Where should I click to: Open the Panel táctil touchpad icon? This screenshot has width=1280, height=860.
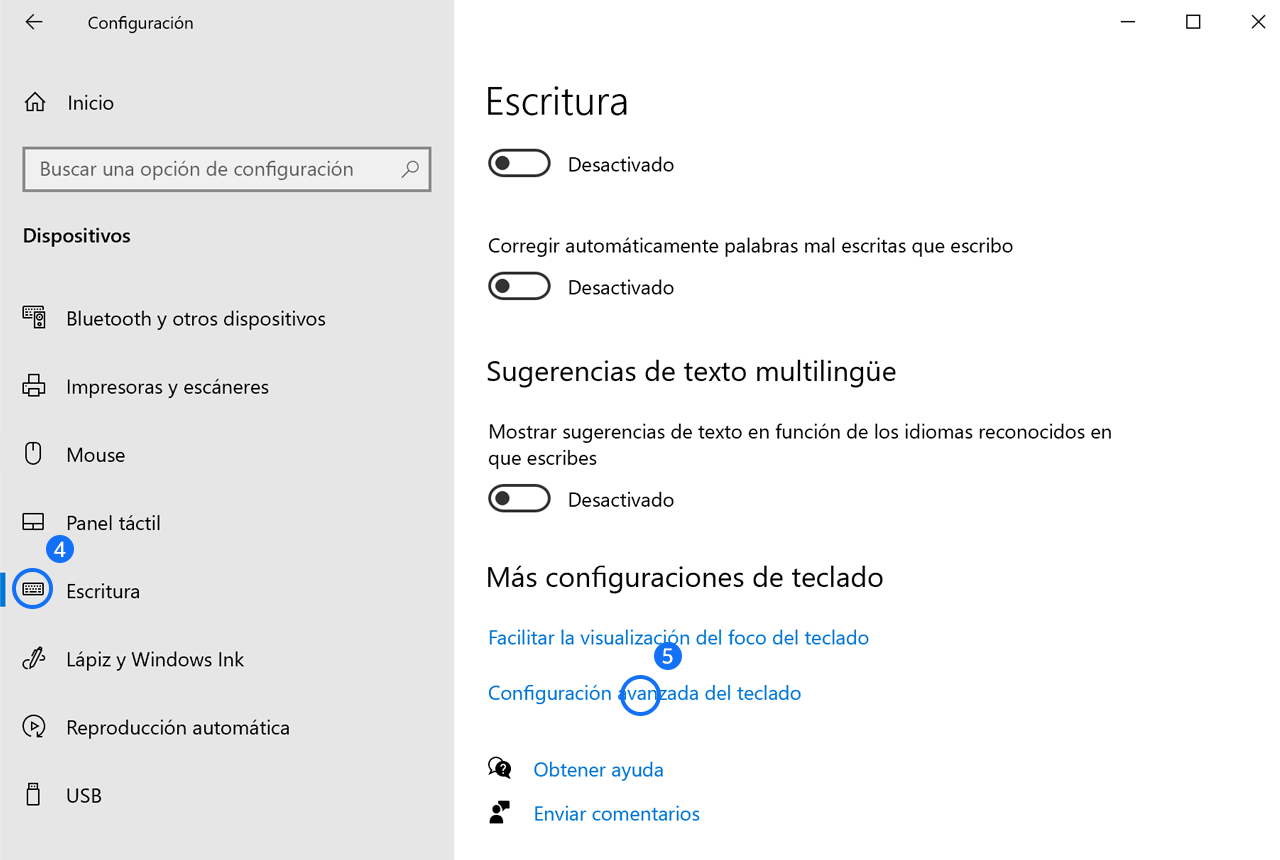(33, 522)
